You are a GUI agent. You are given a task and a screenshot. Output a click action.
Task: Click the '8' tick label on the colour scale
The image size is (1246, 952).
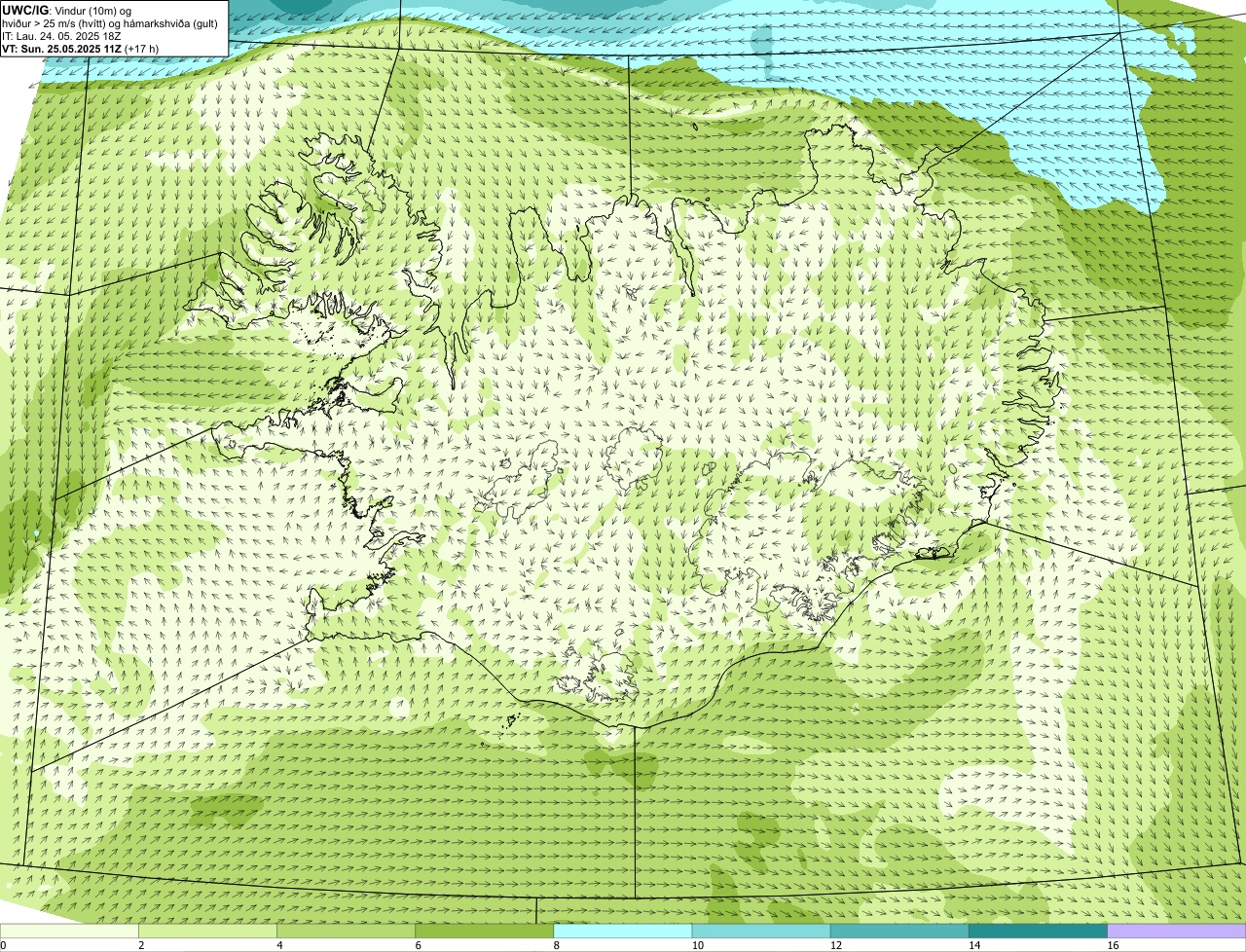tap(556, 945)
